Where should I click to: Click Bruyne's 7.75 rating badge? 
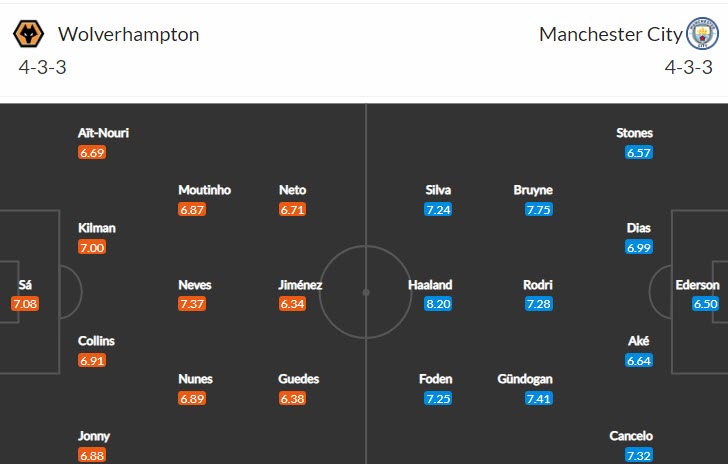[x=538, y=210]
